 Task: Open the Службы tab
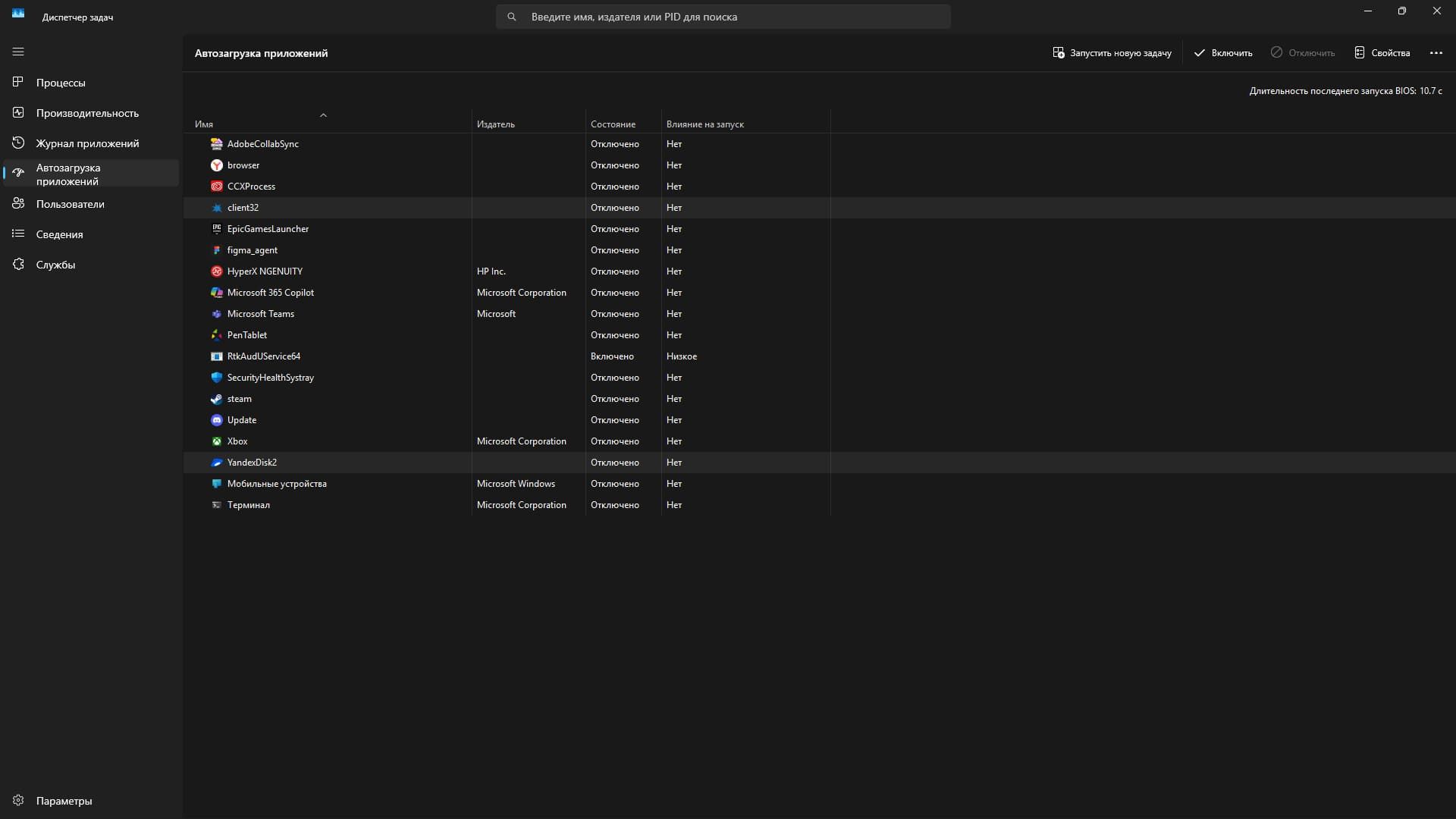91,265
